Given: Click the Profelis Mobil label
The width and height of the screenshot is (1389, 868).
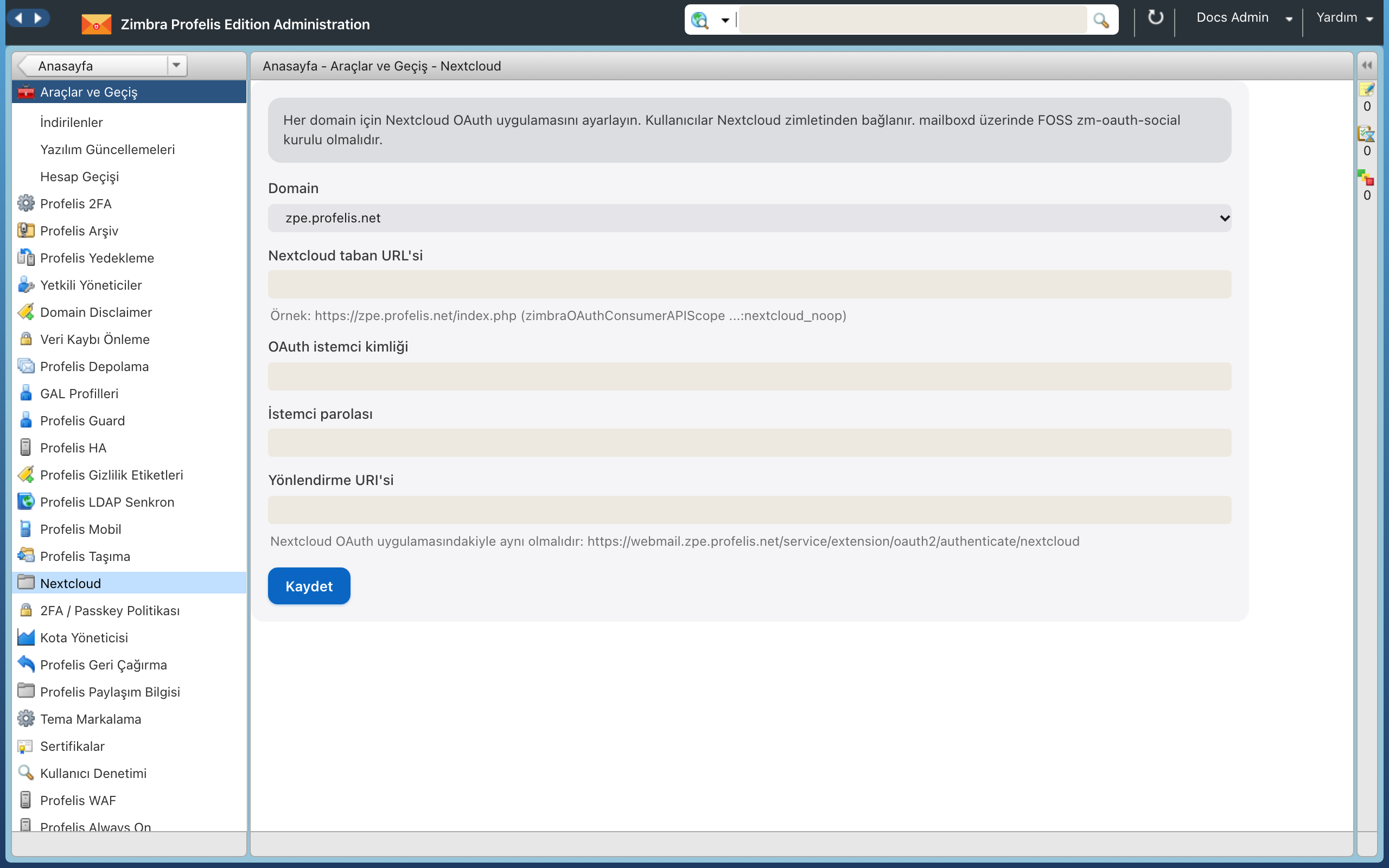Looking at the screenshot, I should [x=80, y=529].
